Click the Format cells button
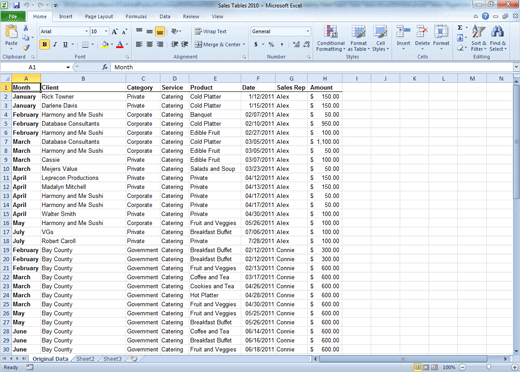 point(441,37)
